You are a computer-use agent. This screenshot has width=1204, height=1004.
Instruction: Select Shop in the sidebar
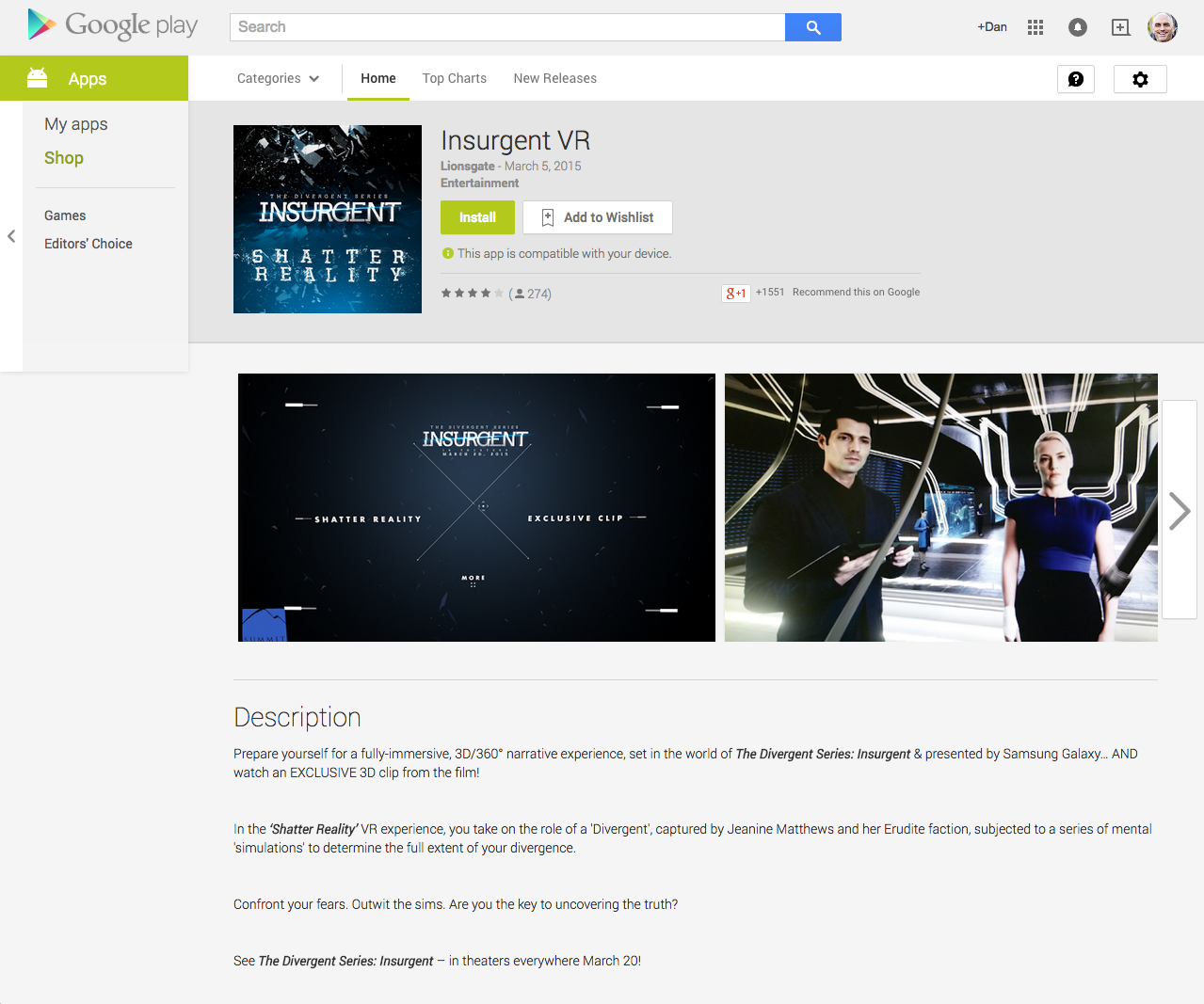pyautogui.click(x=64, y=158)
